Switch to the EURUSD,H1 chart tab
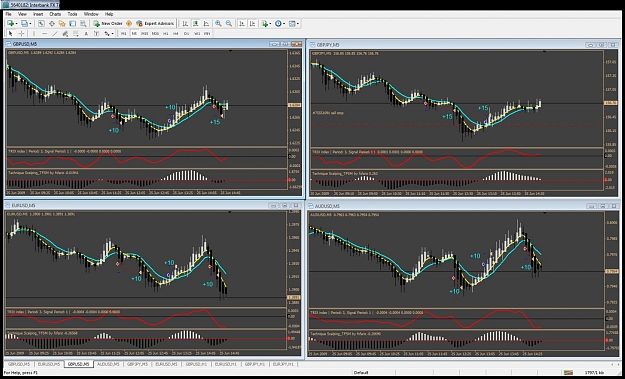Screen dimensions: 625x379 point(226,364)
